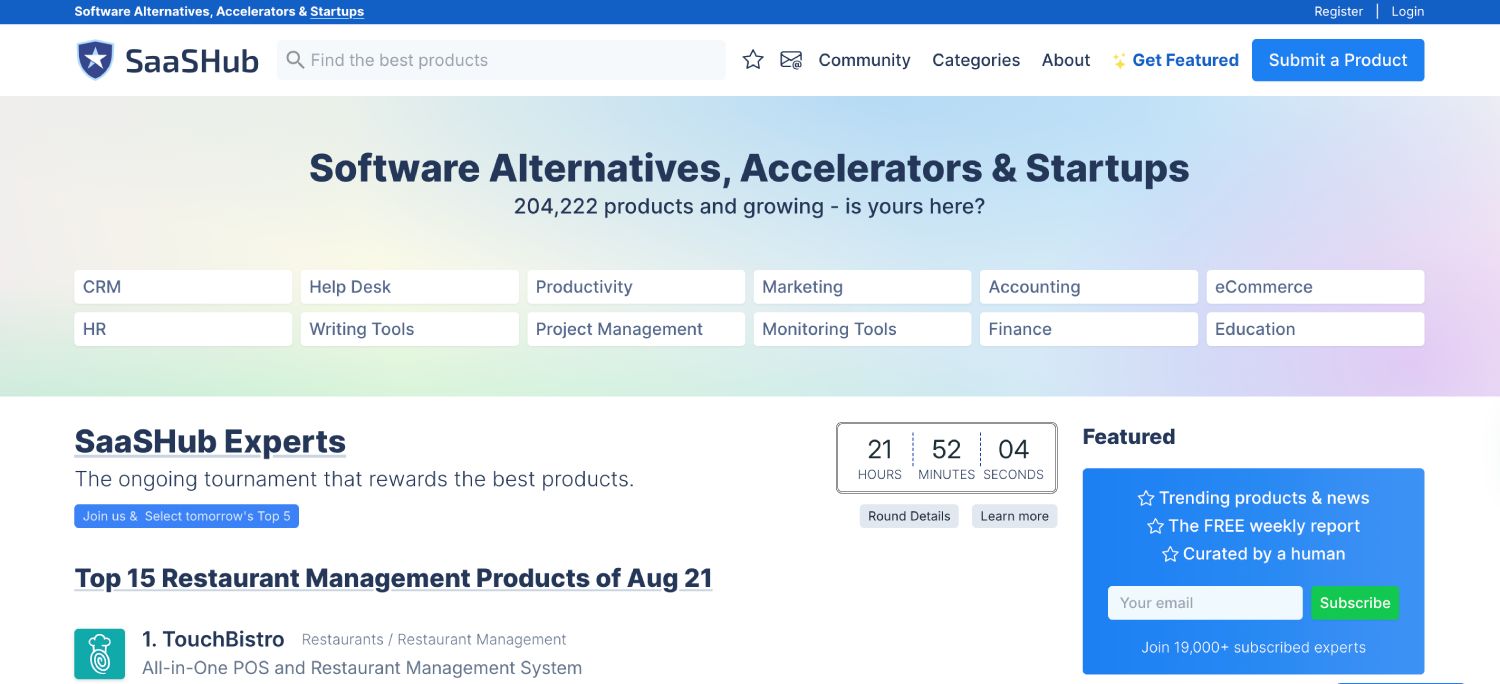The height and width of the screenshot is (684, 1500).
Task: Click the Curated by a human text
Action: coord(1264,554)
